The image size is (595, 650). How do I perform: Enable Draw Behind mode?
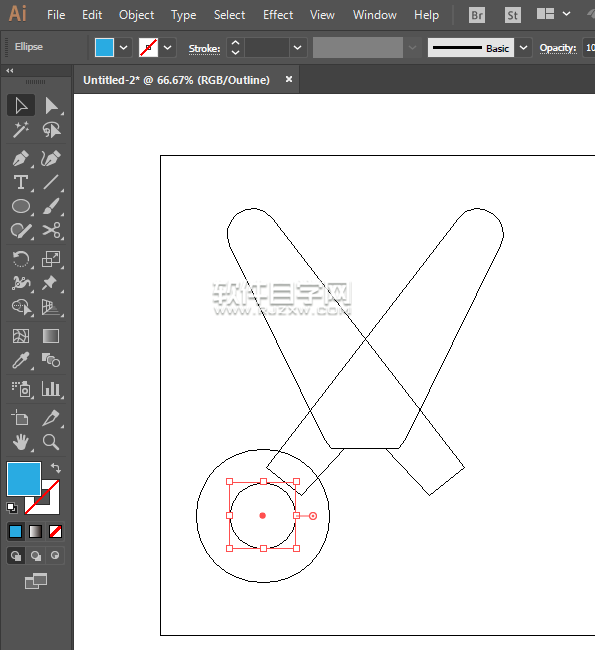click(36, 555)
